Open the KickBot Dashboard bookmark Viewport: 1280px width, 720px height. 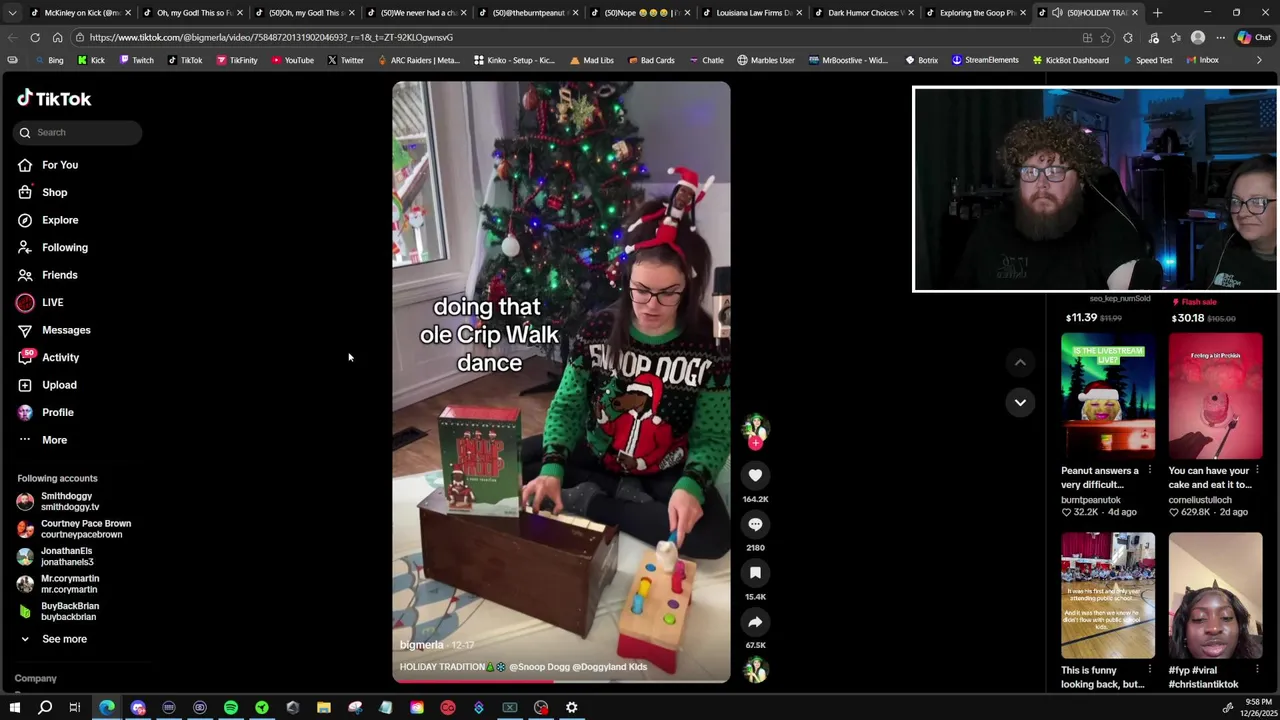[1070, 60]
